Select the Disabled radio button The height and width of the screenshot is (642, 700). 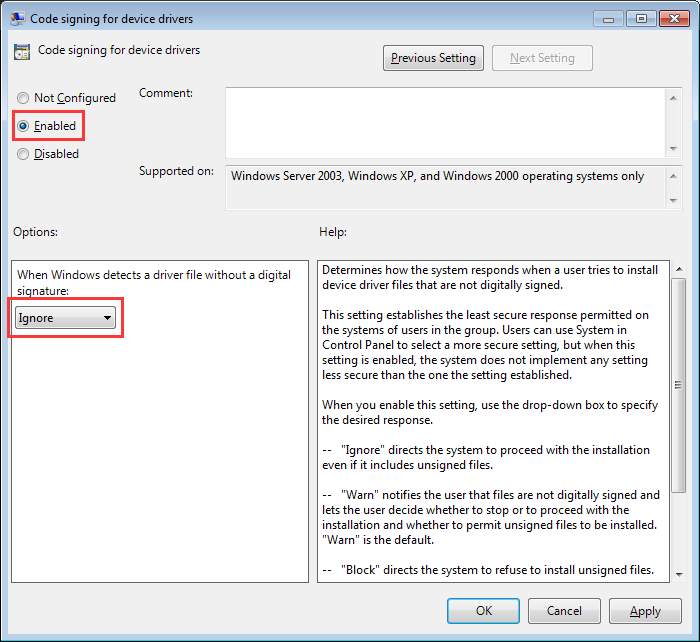tap(23, 154)
